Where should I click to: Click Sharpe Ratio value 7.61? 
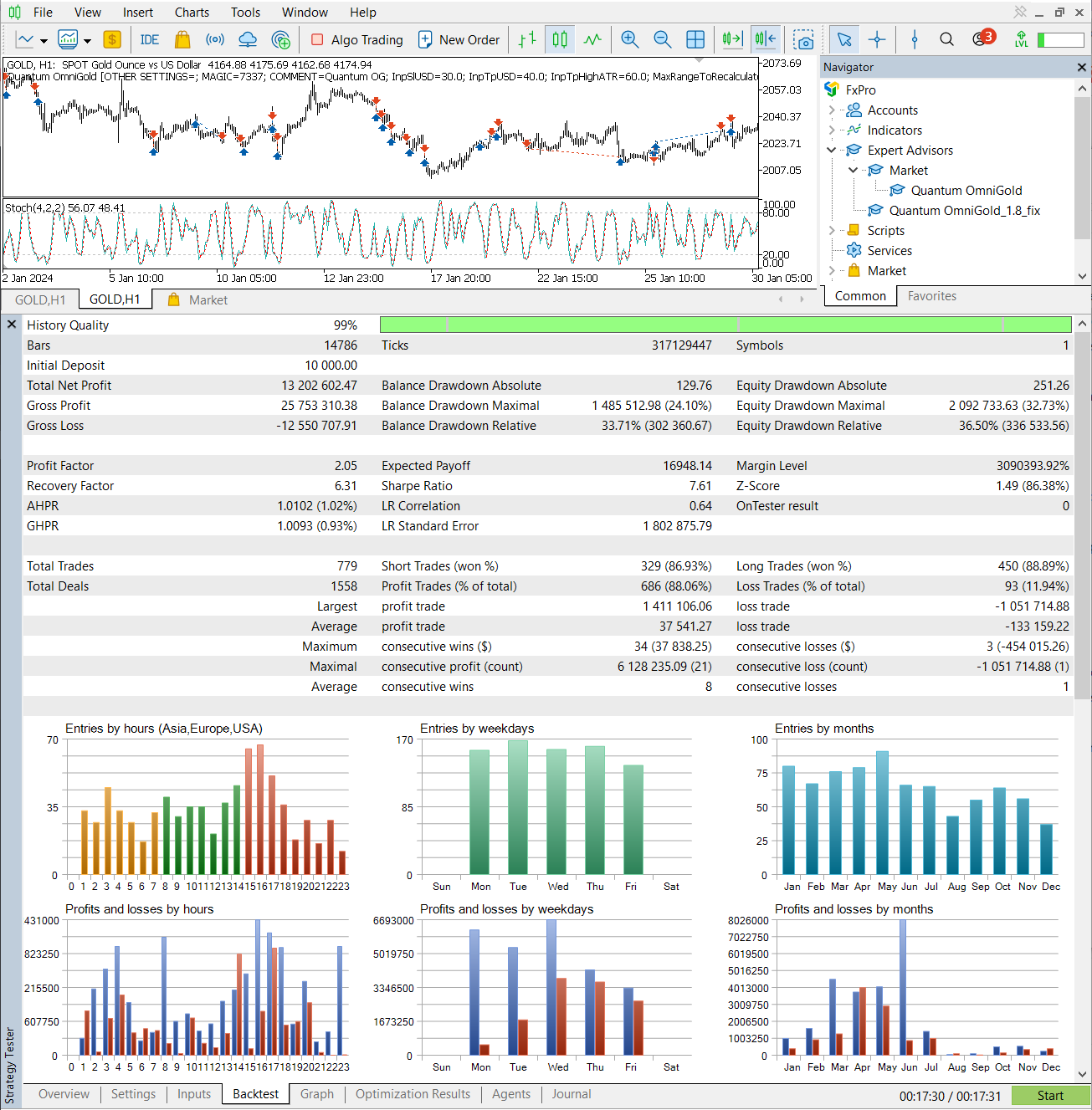(x=700, y=486)
